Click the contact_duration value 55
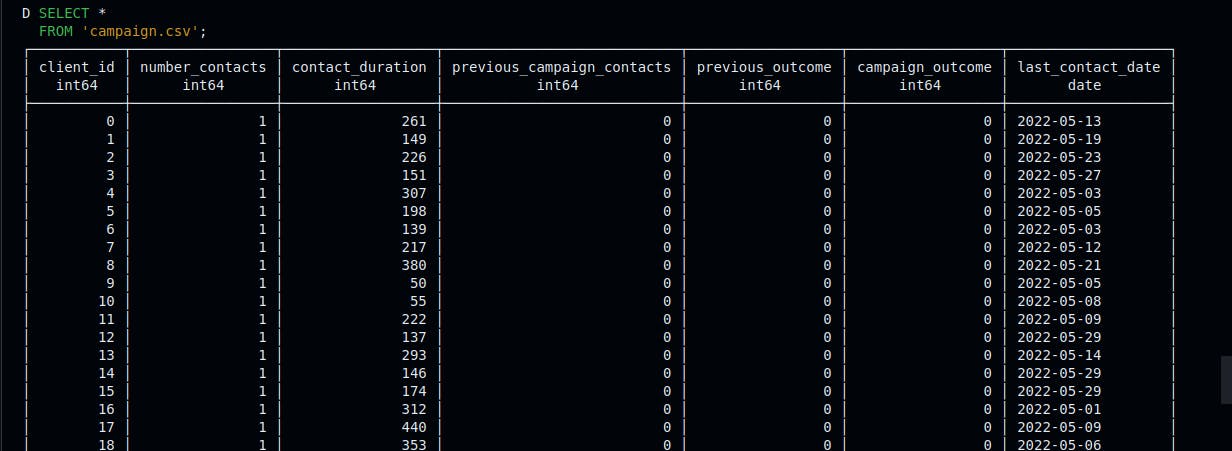The height and width of the screenshot is (451, 1232). click(x=418, y=301)
